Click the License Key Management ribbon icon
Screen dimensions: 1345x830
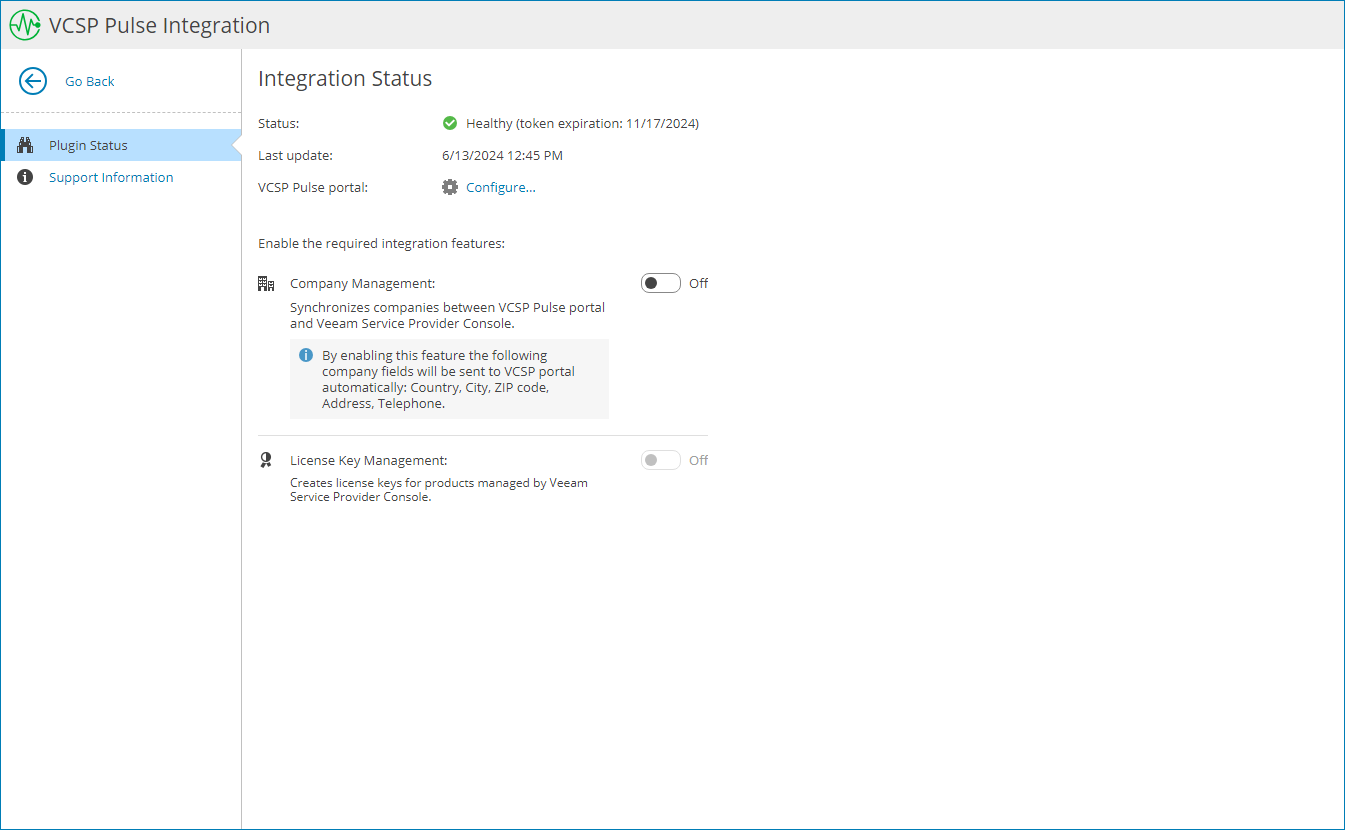265,460
